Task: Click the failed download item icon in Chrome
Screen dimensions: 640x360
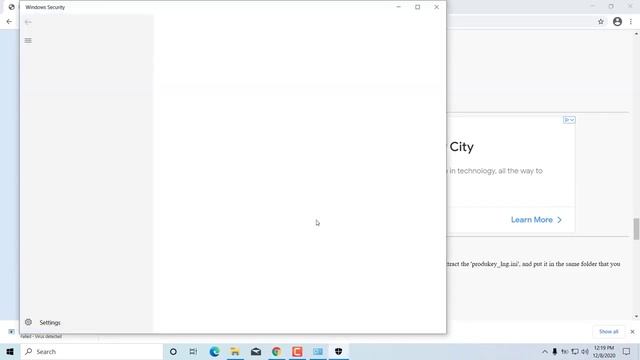Action: click(11, 331)
